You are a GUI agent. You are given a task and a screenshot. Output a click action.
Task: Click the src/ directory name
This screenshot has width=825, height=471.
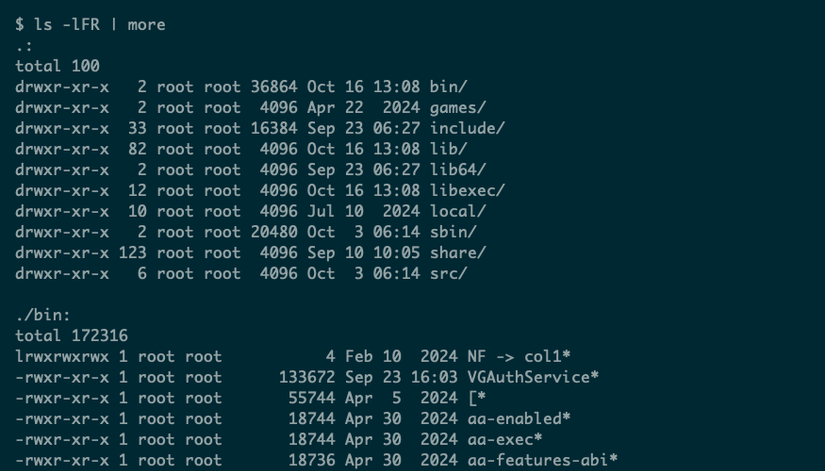coord(447,273)
